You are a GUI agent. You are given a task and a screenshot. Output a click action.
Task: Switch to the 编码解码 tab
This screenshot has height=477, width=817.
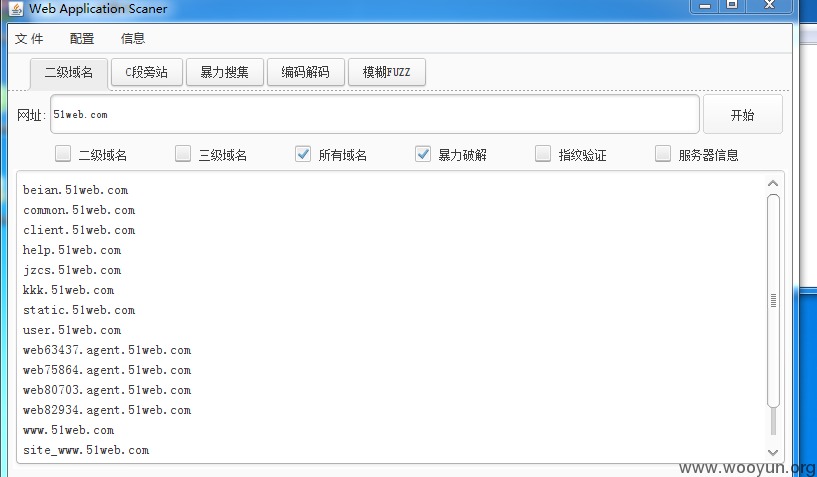[x=305, y=72]
